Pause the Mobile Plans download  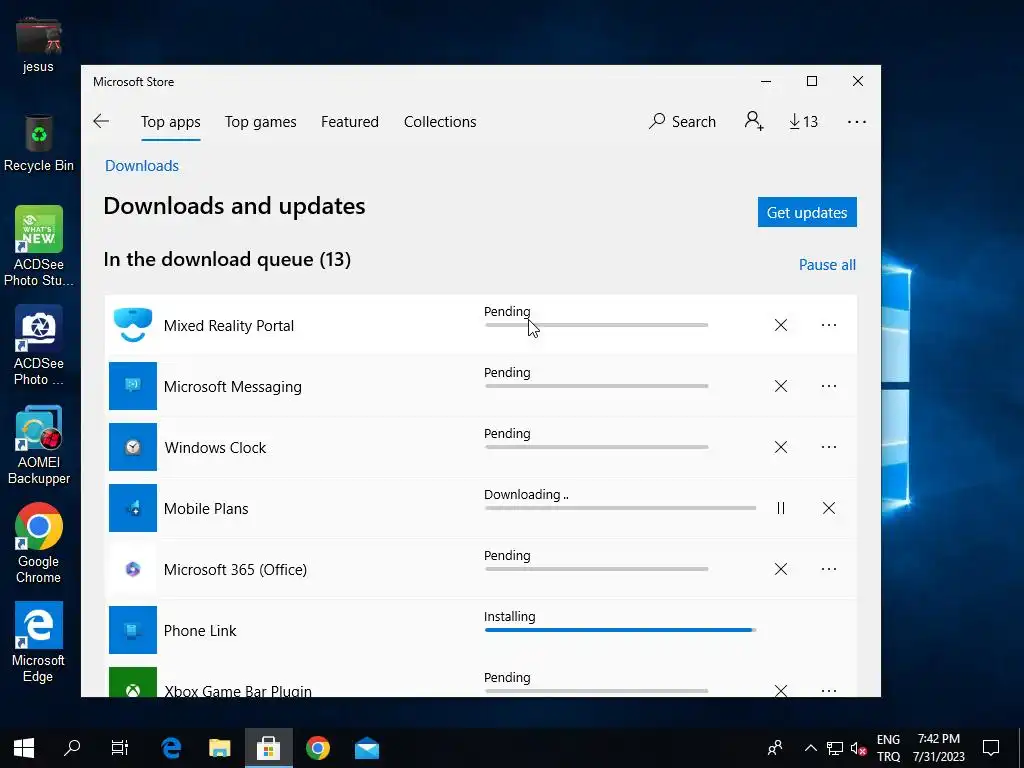780,508
